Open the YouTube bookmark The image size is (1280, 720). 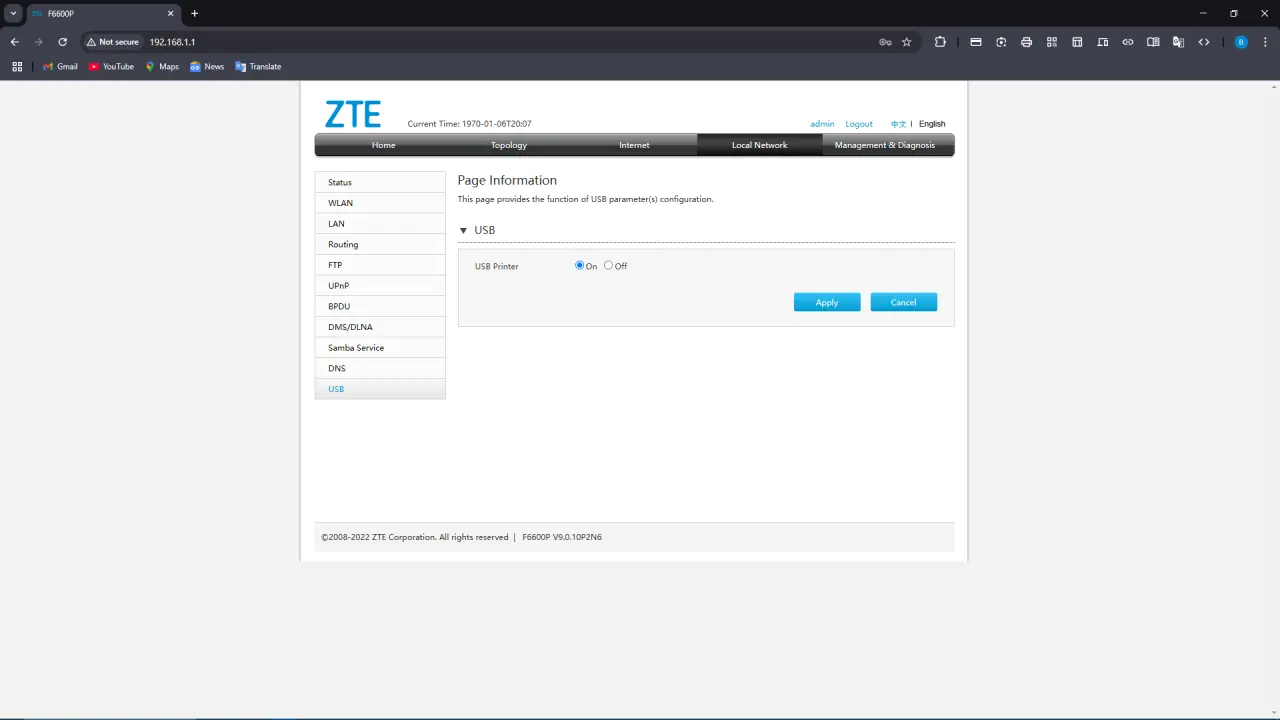coord(111,67)
